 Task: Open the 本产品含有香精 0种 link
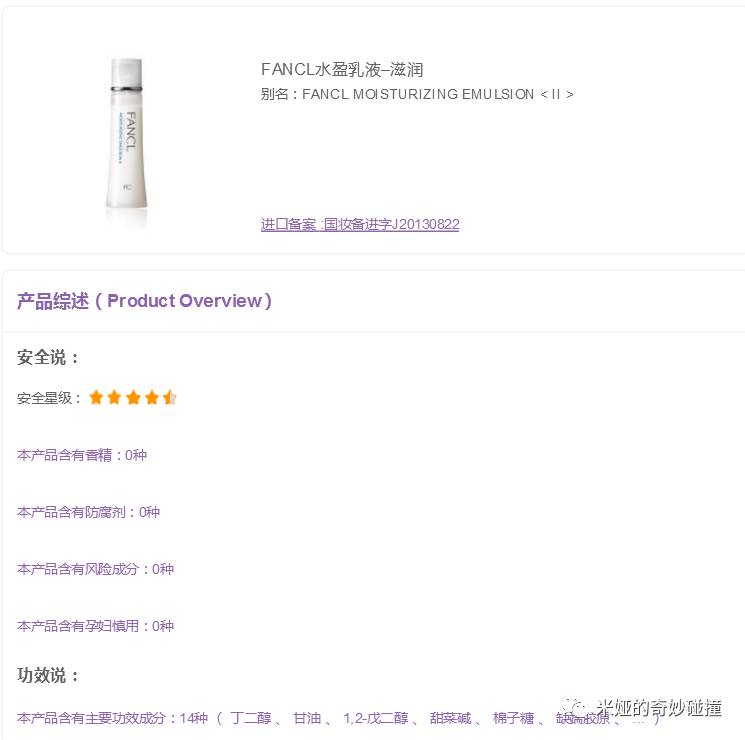(82, 455)
